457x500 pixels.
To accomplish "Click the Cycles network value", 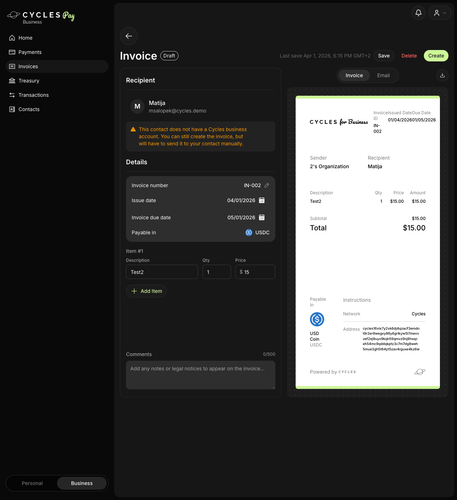I will [419, 314].
